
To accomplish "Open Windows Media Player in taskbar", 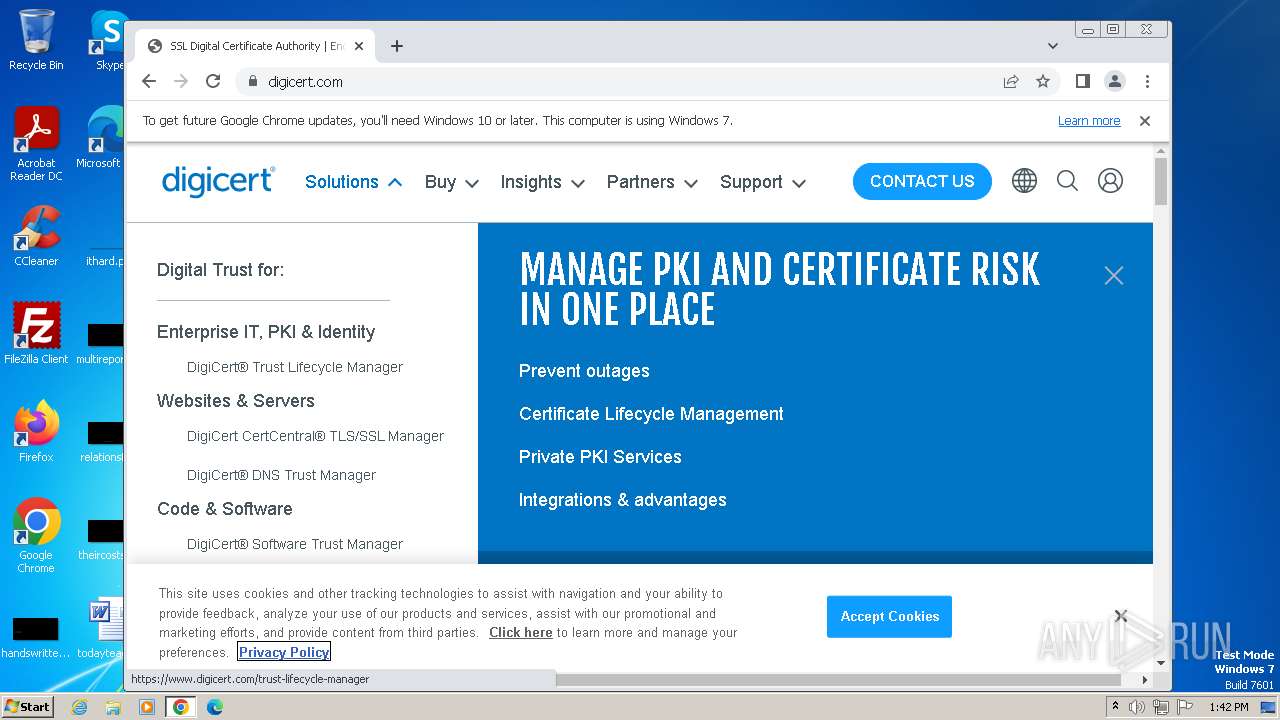I will [x=147, y=707].
